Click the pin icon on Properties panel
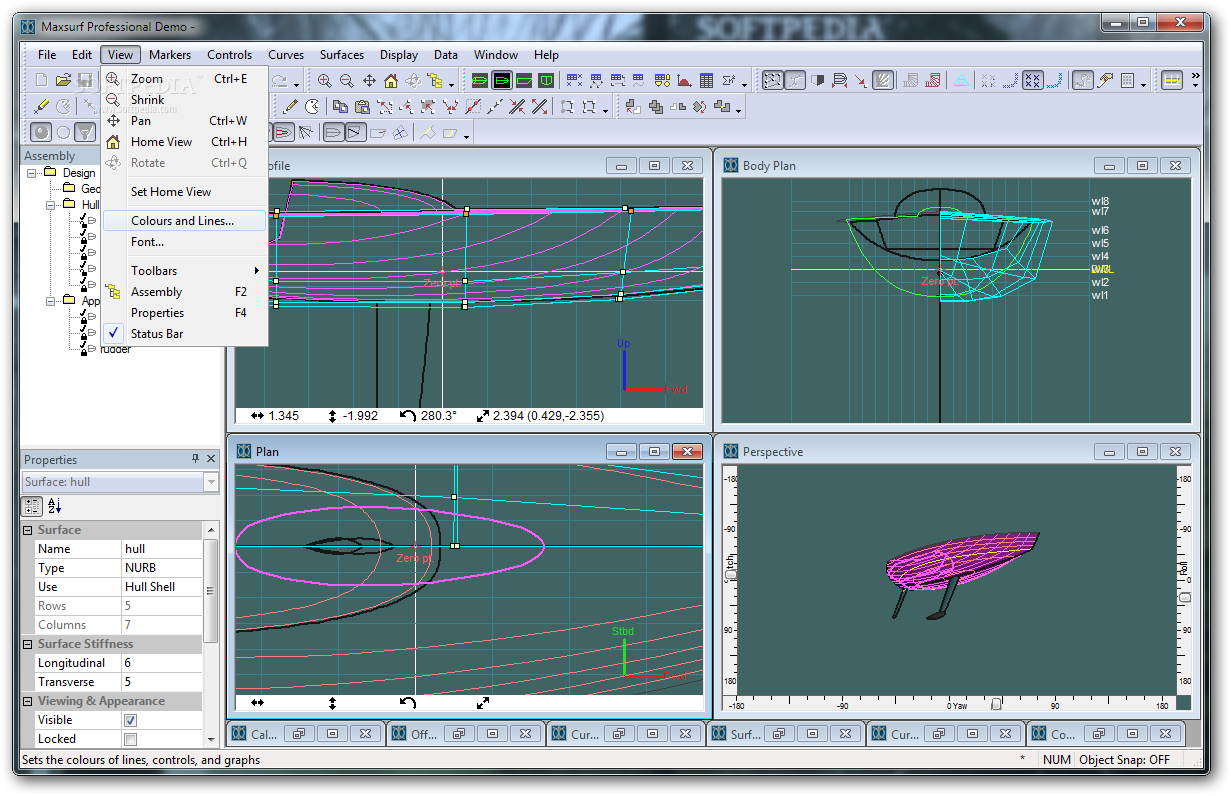Screen dimensions: 1231x796 point(195,459)
